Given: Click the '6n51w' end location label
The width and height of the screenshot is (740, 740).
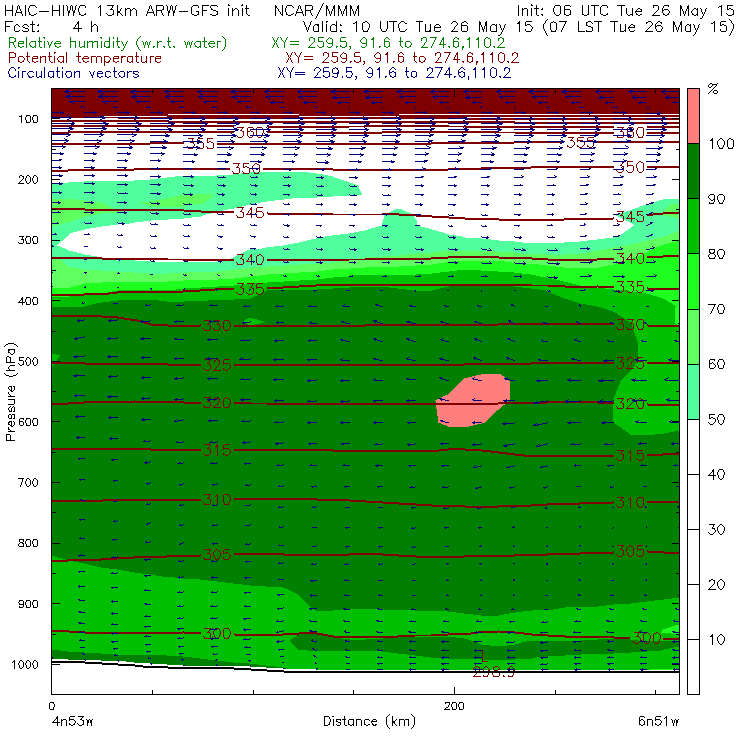Looking at the screenshot, I should (658, 722).
